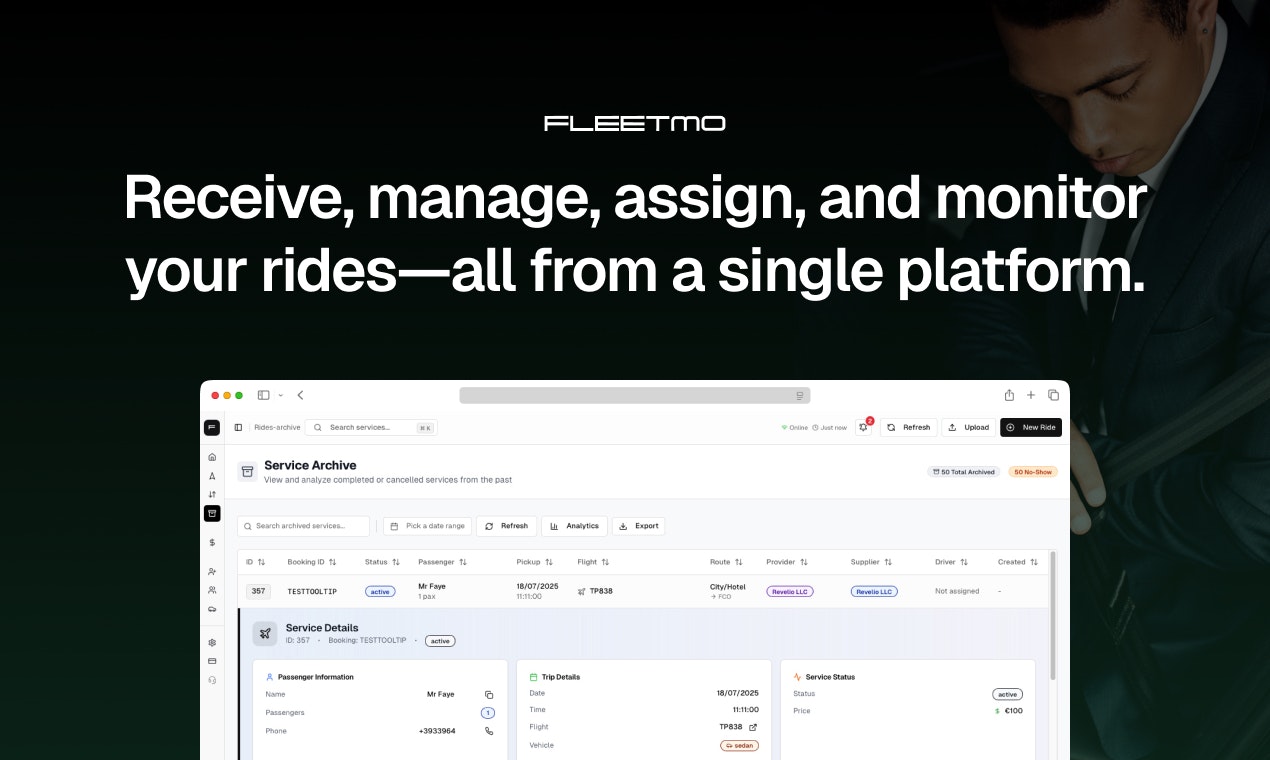
Task: Click the TP838 flight cell in table
Action: [x=595, y=591]
